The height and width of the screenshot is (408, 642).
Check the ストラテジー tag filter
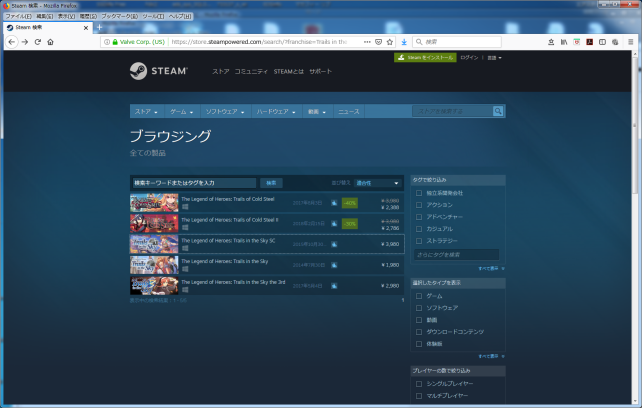419,241
